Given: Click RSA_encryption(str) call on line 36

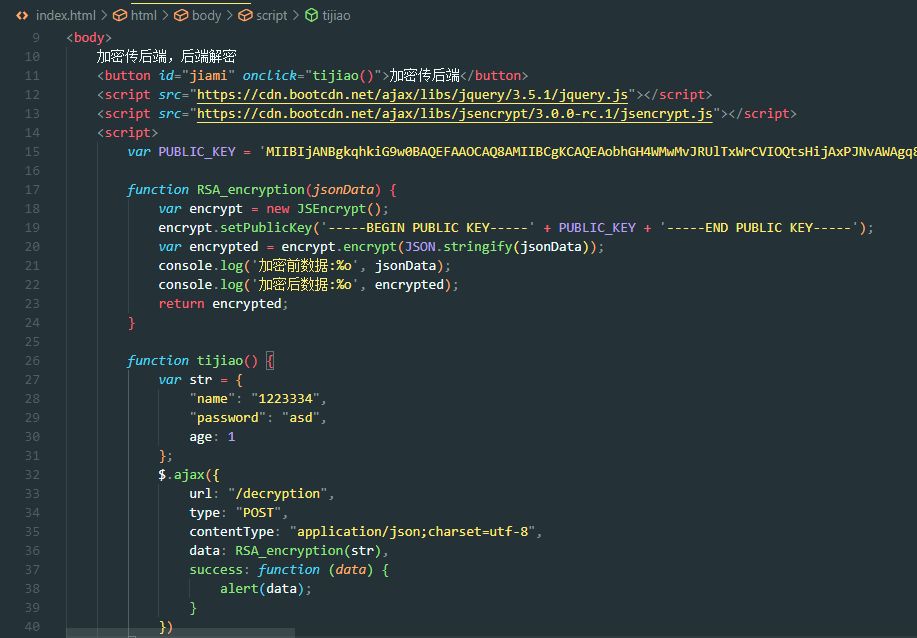Looking at the screenshot, I should (x=308, y=551).
